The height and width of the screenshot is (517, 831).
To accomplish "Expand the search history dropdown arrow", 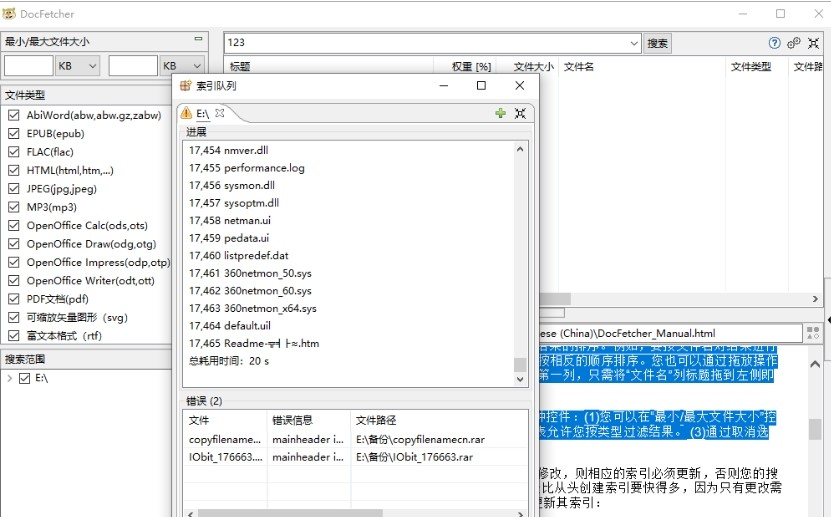I will [x=634, y=43].
